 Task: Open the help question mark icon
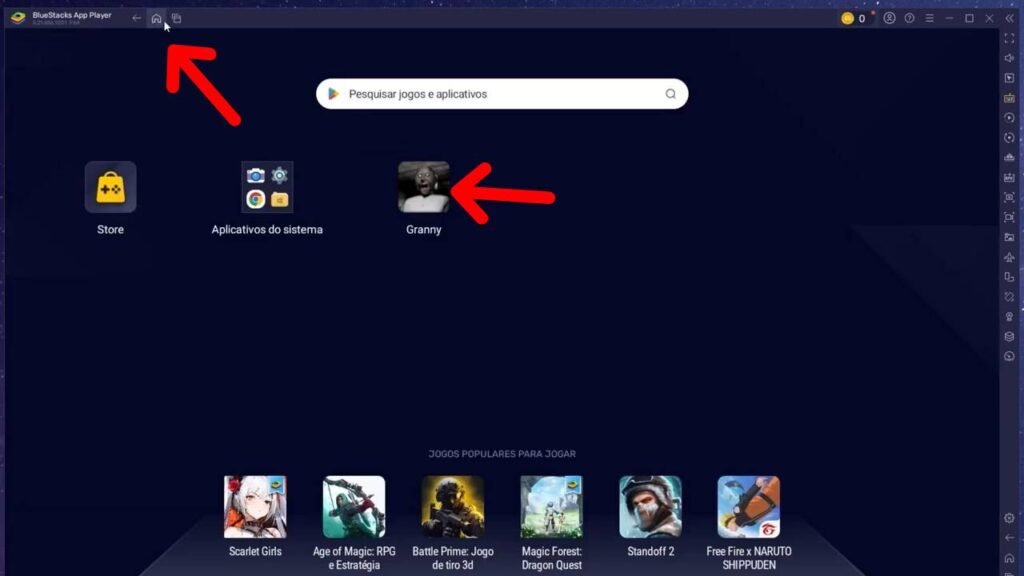point(909,18)
